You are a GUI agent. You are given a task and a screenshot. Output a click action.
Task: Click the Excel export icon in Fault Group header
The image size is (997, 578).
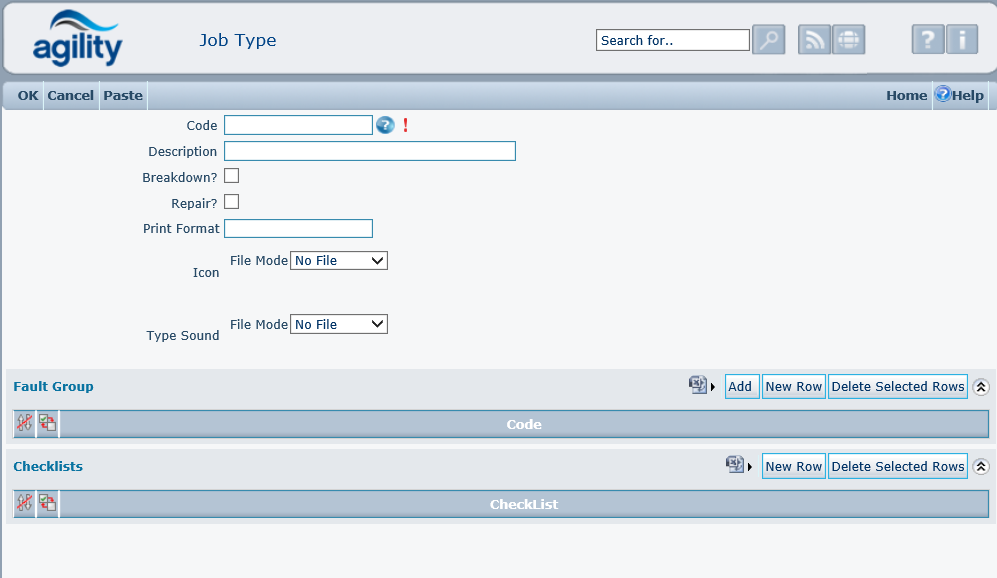[698, 385]
